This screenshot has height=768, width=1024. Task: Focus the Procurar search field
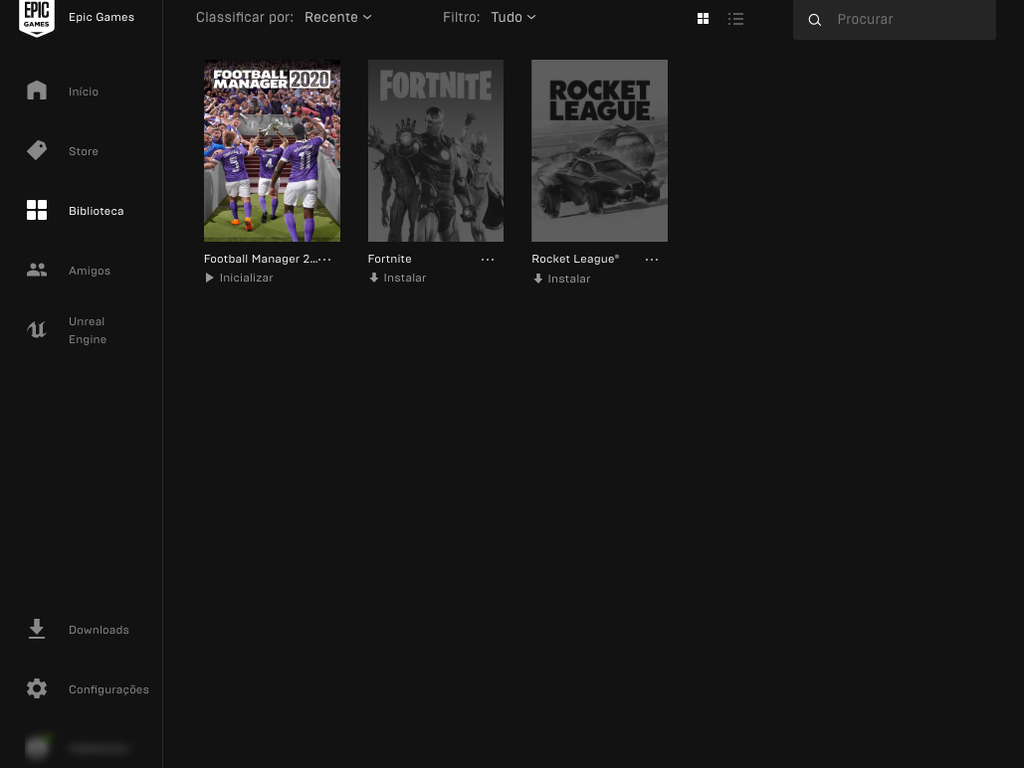point(894,20)
